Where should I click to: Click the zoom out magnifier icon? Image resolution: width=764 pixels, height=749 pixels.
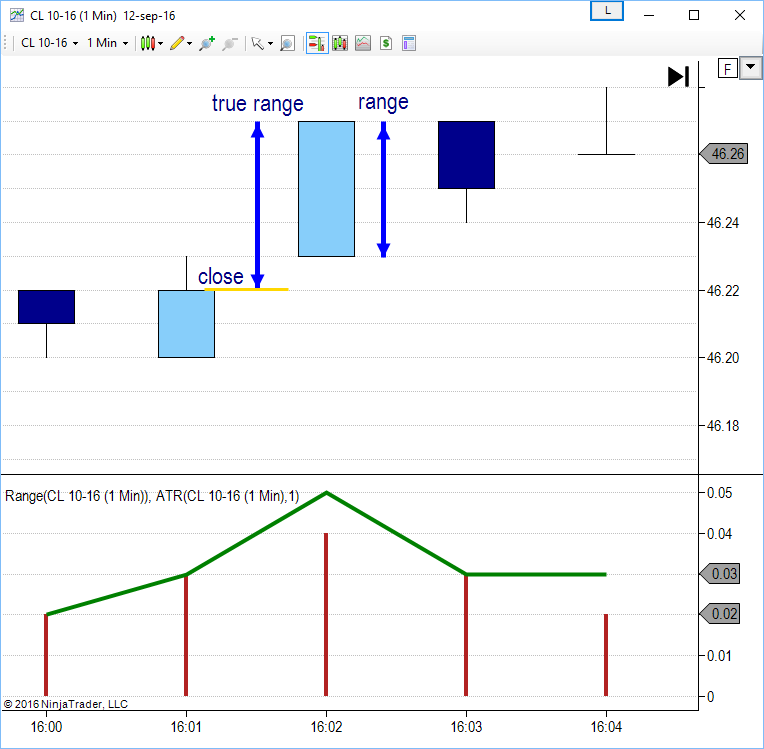[x=229, y=43]
